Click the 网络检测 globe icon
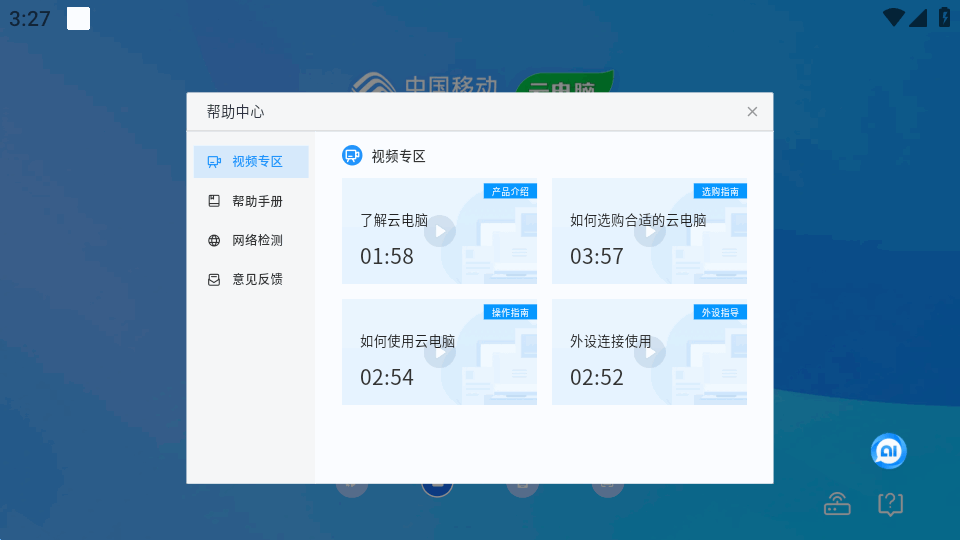 pos(214,240)
